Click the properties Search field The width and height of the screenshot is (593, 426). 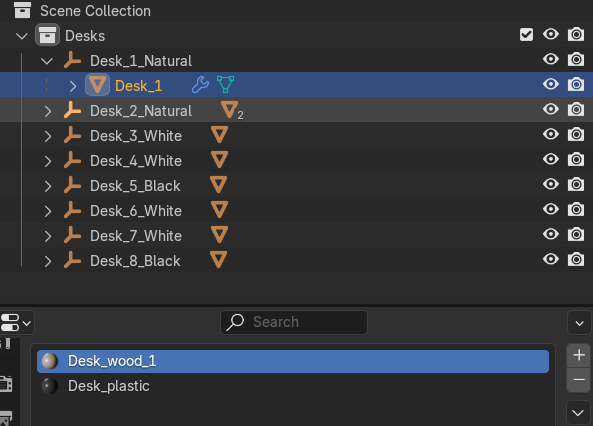coord(294,322)
